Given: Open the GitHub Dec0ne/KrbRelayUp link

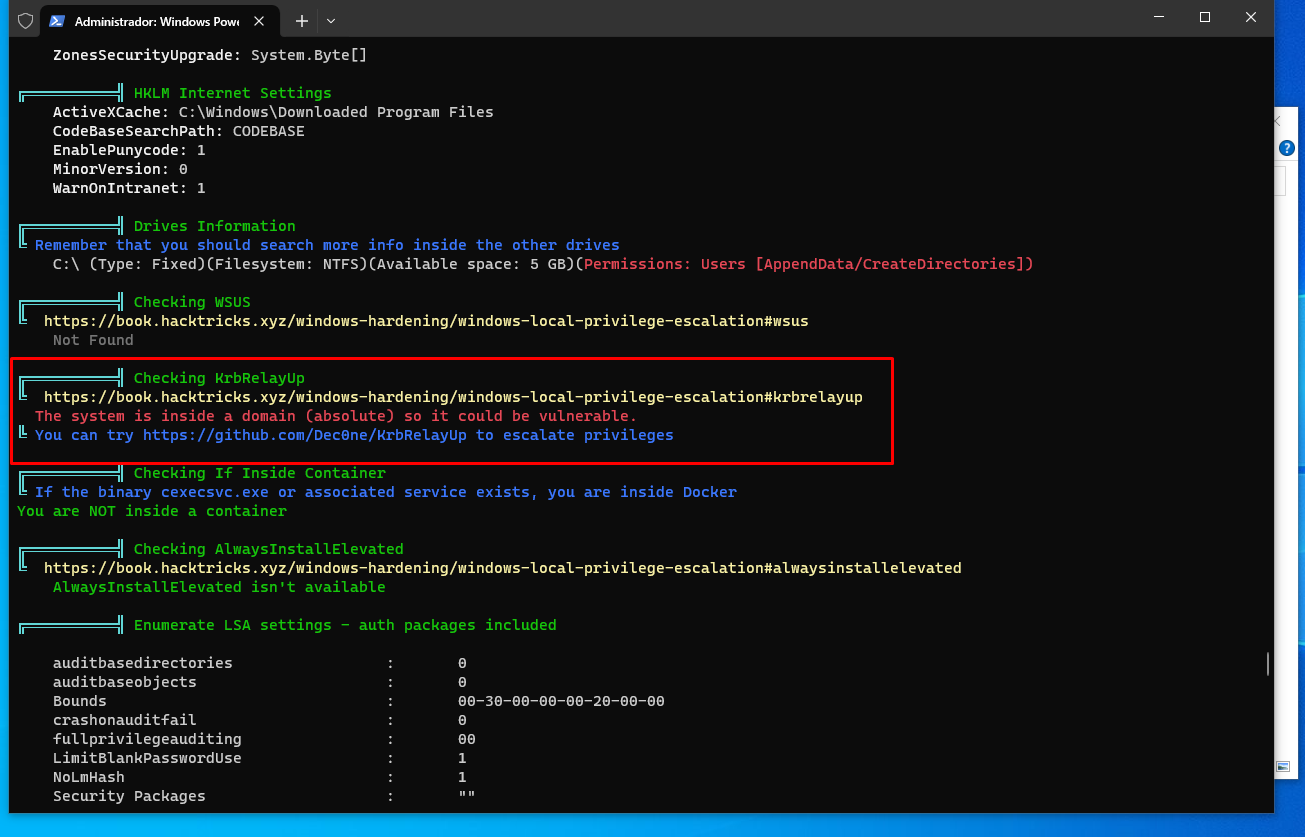Looking at the screenshot, I should tap(305, 435).
